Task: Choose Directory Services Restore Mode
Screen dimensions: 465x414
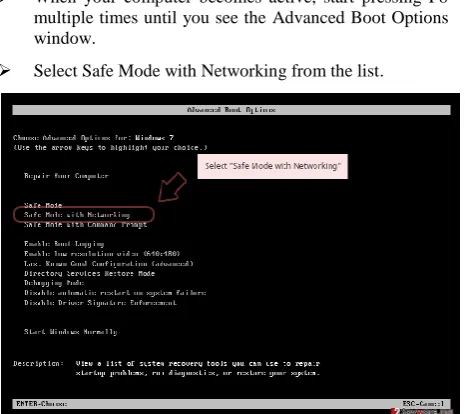Action: (x=89, y=273)
